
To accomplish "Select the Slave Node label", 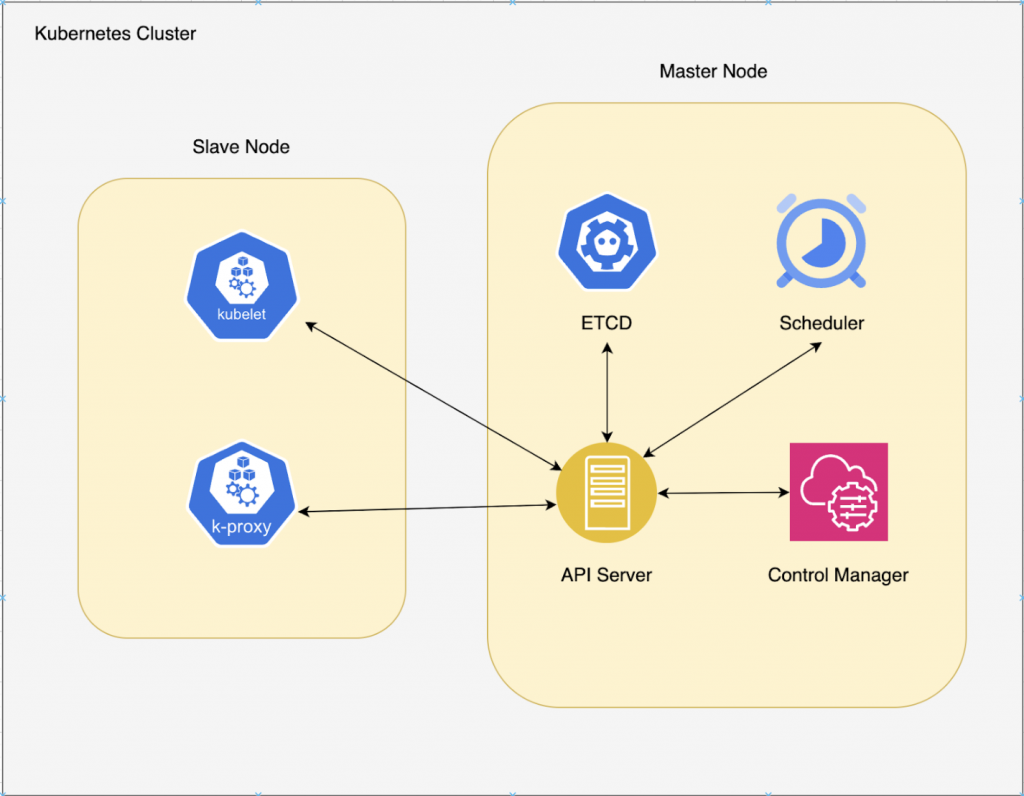I will point(241,146).
